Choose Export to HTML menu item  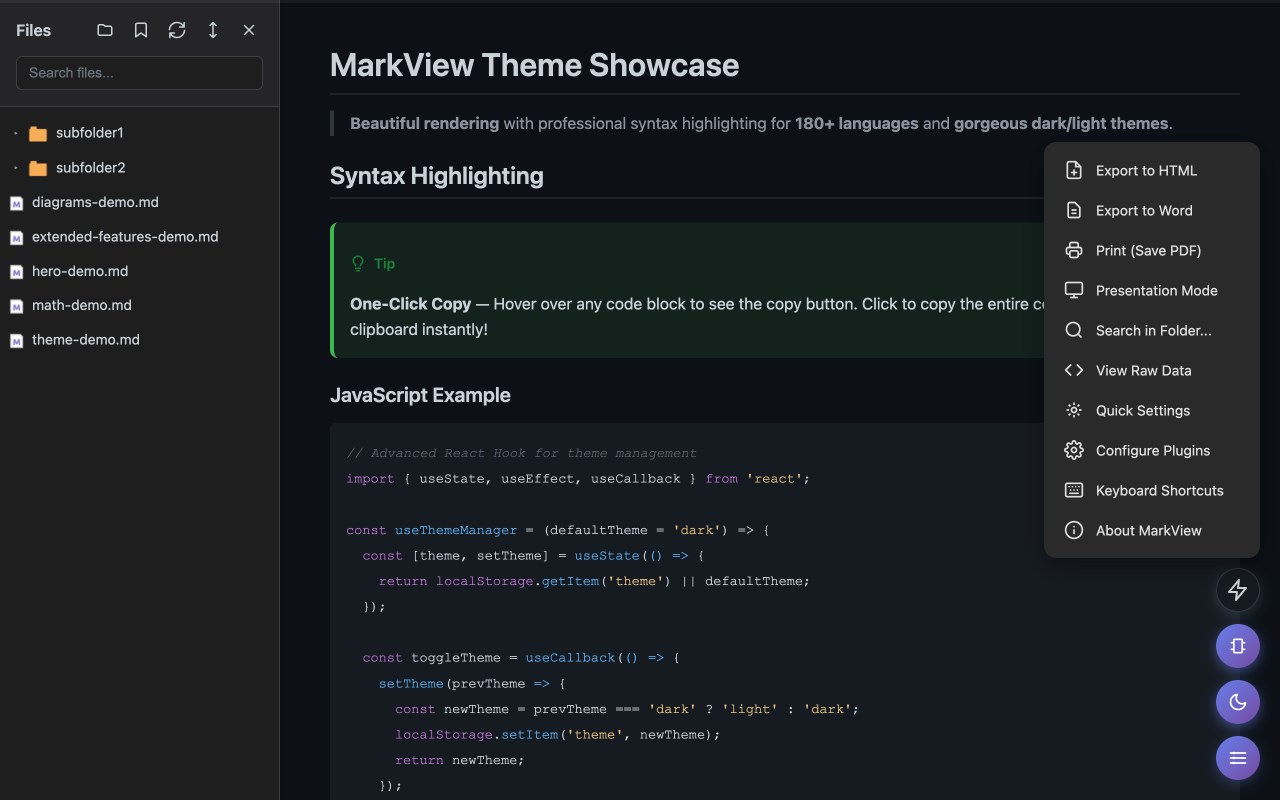1152,170
